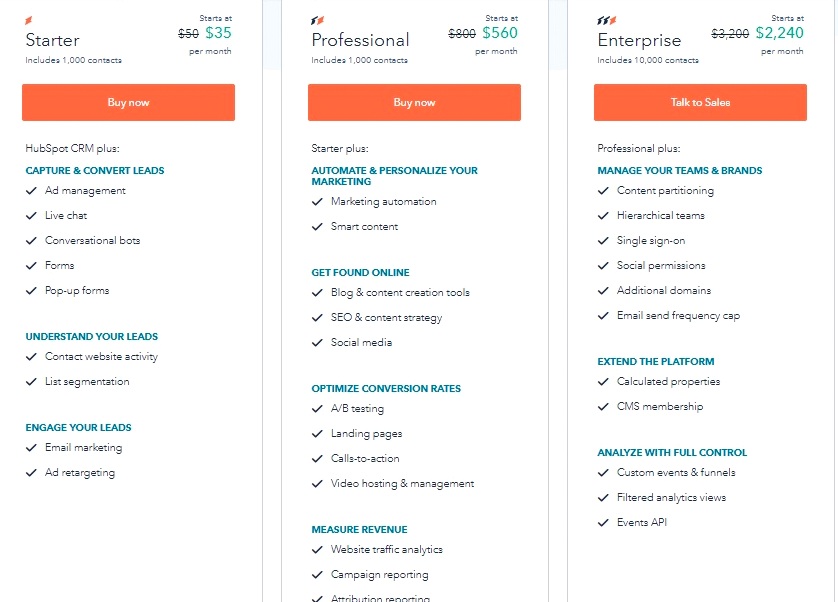Click the checkmark next to Ad management

click(31, 191)
